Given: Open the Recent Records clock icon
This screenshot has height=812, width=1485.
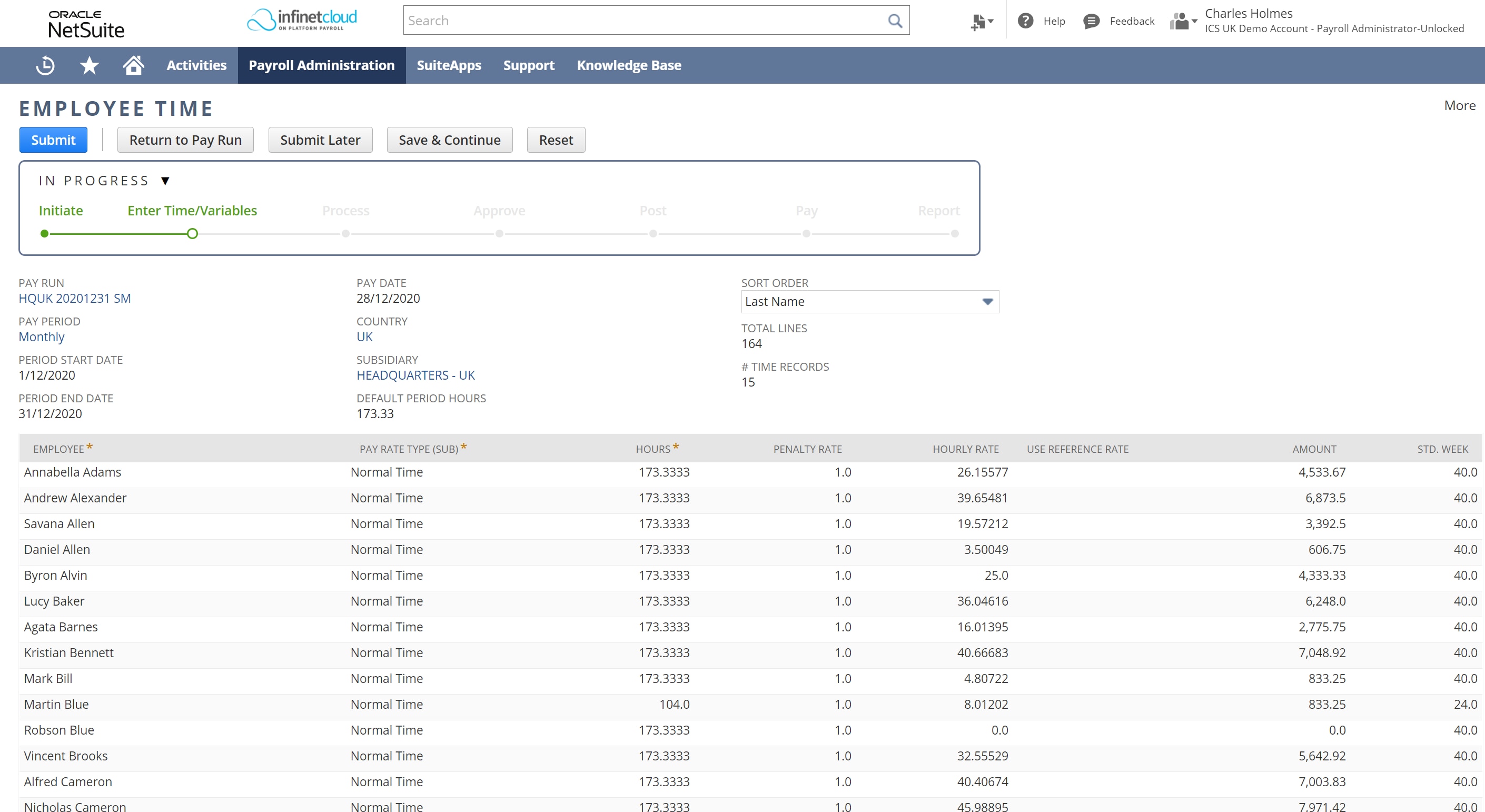Looking at the screenshot, I should (45, 65).
